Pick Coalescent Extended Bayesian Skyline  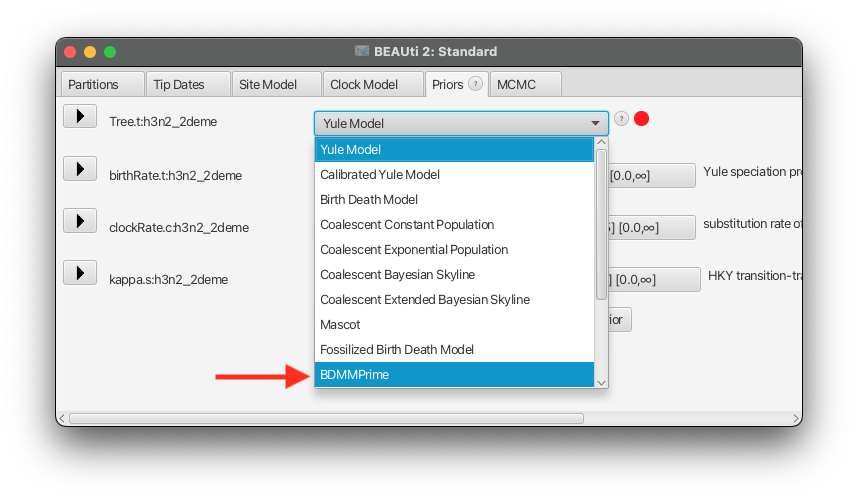pyautogui.click(x=454, y=300)
